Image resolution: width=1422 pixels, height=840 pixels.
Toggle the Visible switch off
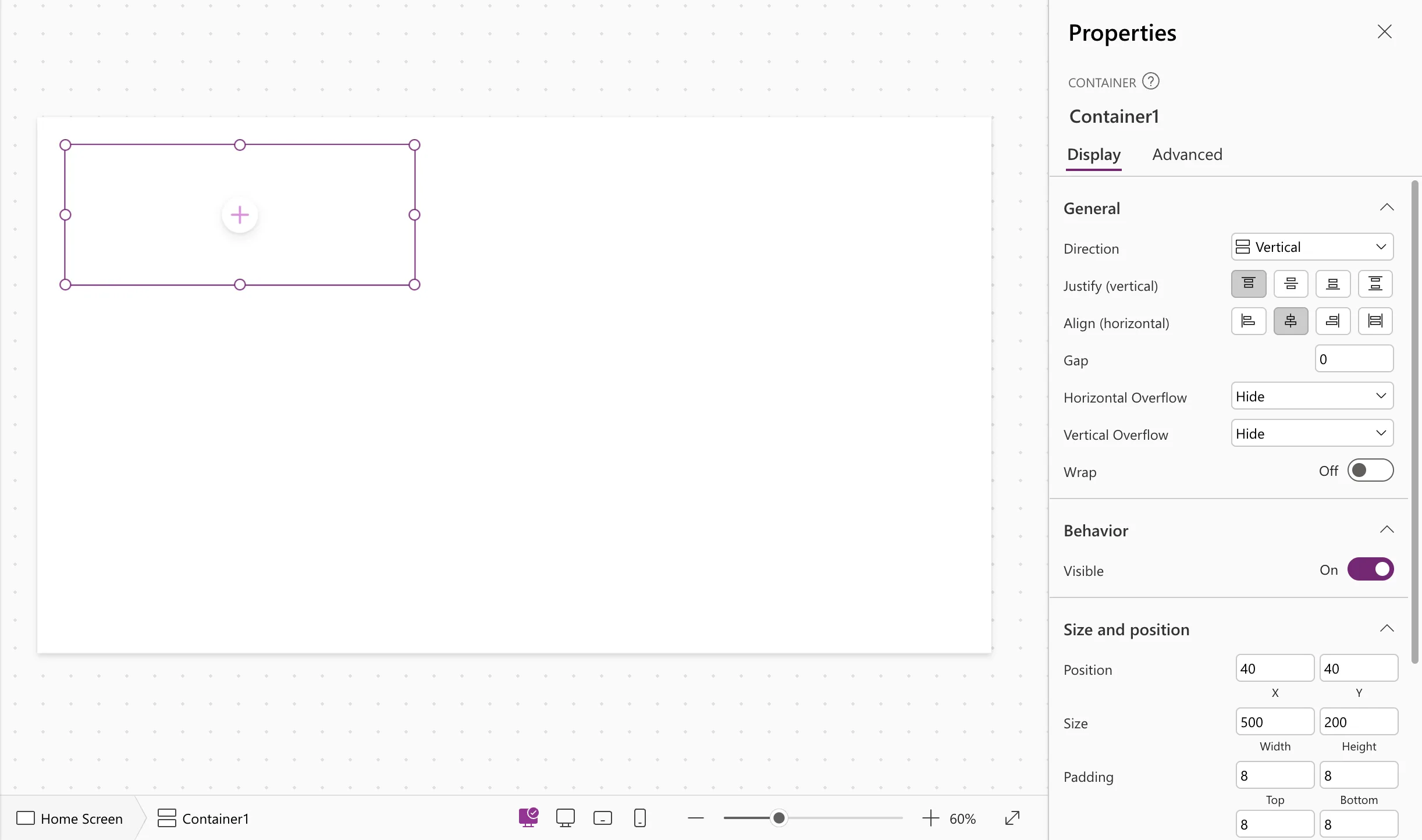point(1371,570)
